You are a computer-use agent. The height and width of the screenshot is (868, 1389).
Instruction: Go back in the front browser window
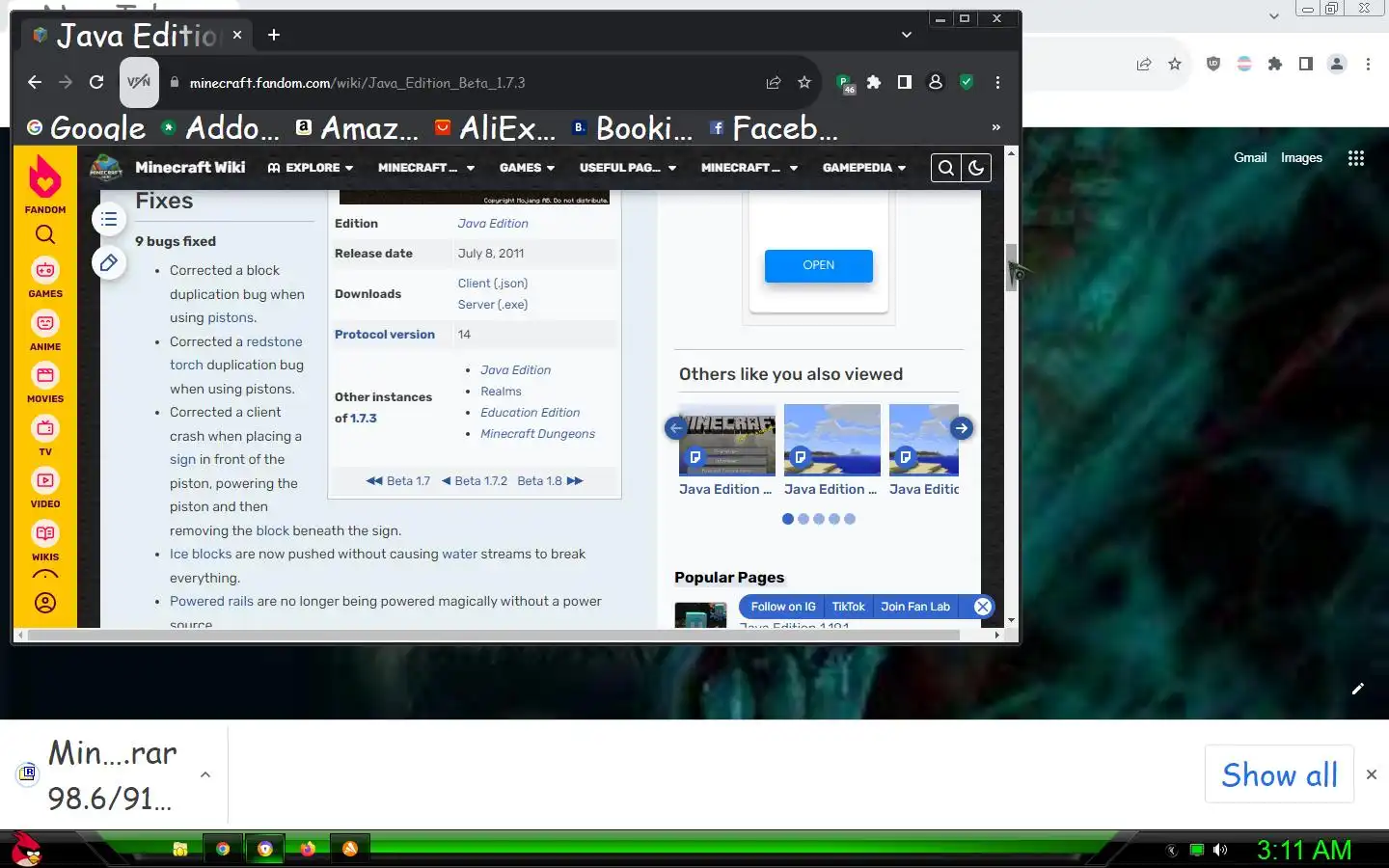[x=35, y=83]
